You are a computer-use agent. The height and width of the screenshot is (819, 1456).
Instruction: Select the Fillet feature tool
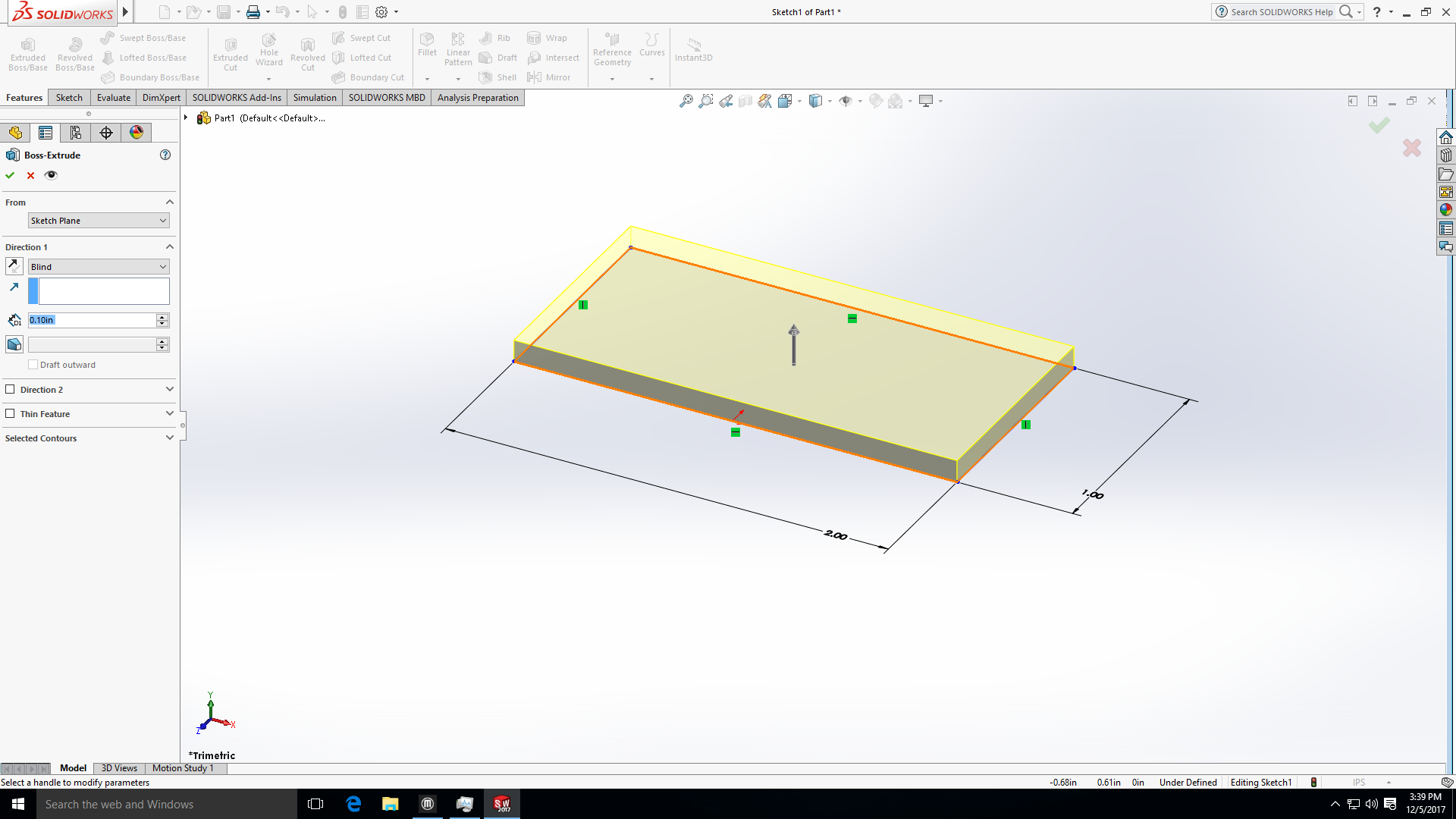click(x=427, y=45)
